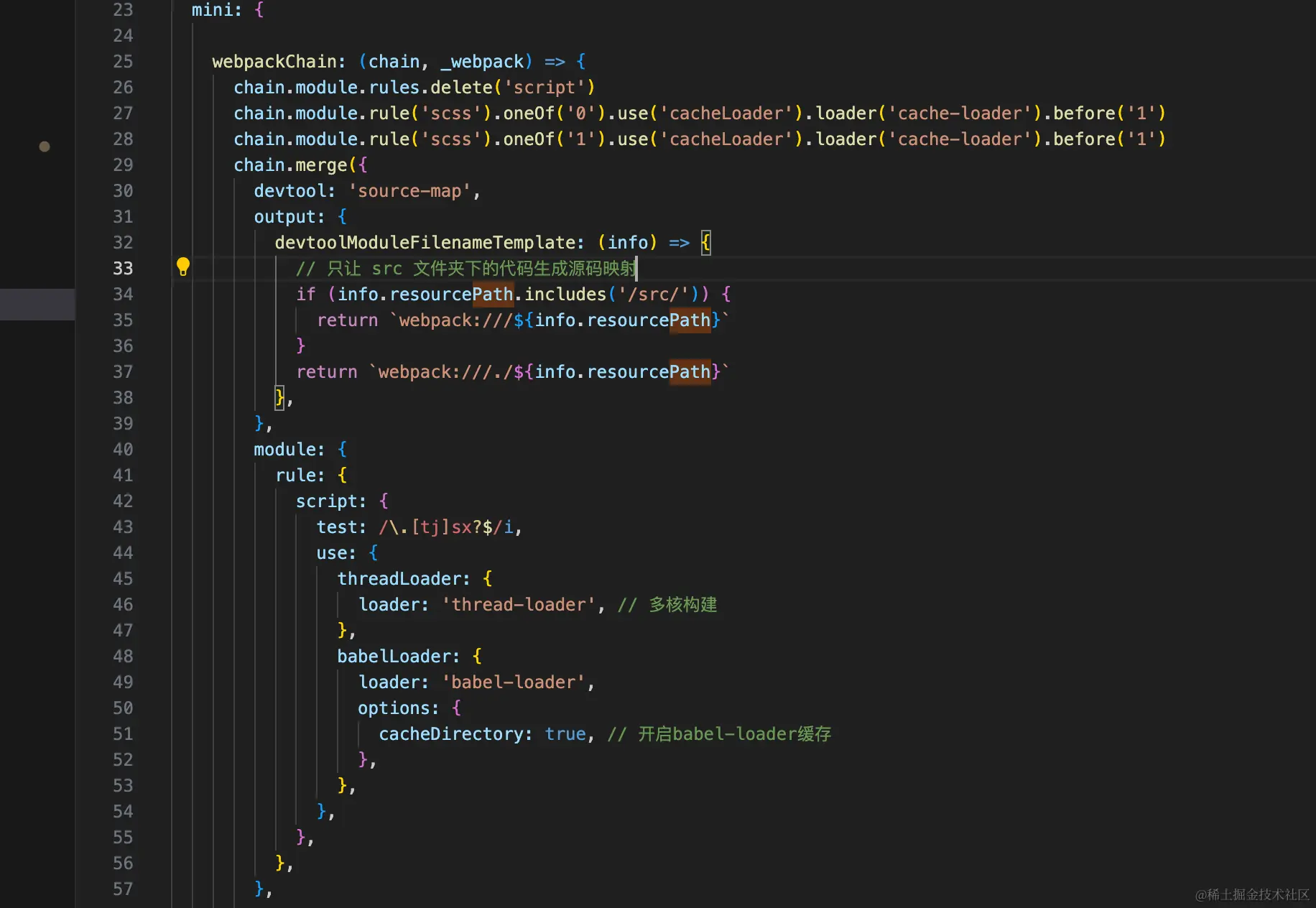Click 'devtoolModuleFilenameTemplate' property name
Viewport: 1316px width, 908px height.
coord(425,243)
